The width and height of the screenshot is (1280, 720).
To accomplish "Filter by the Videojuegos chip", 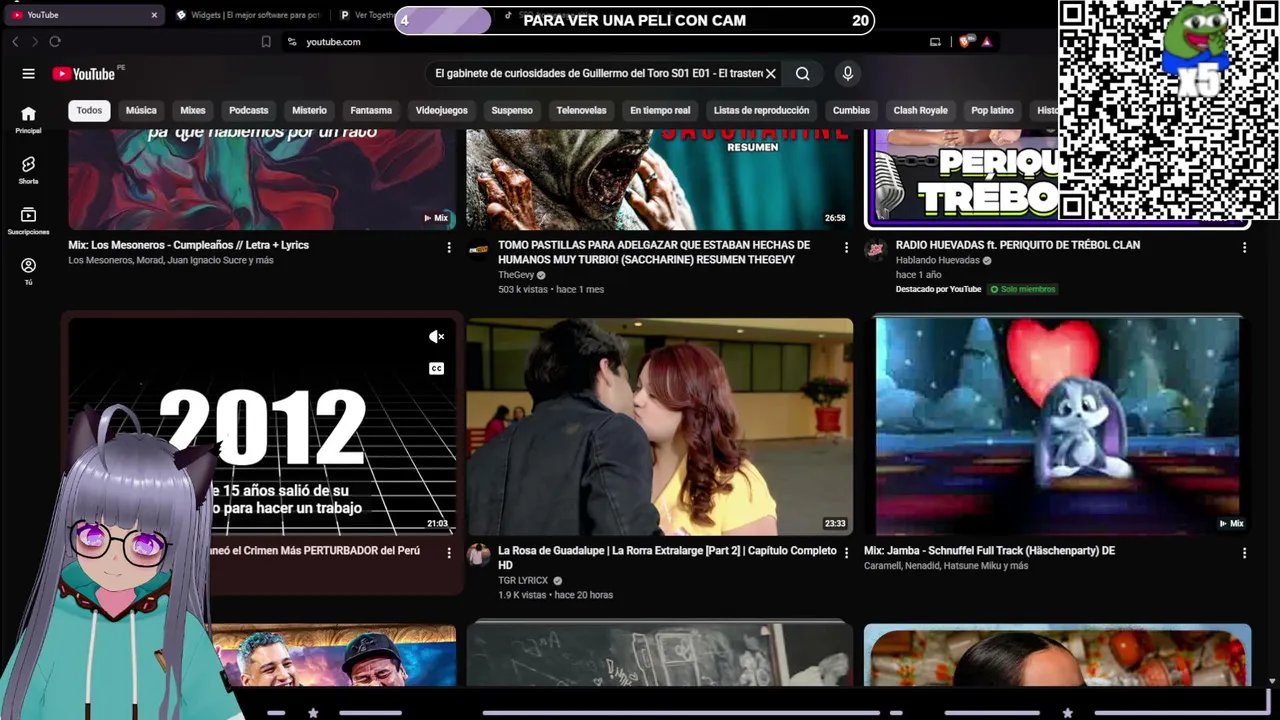I will (x=441, y=110).
